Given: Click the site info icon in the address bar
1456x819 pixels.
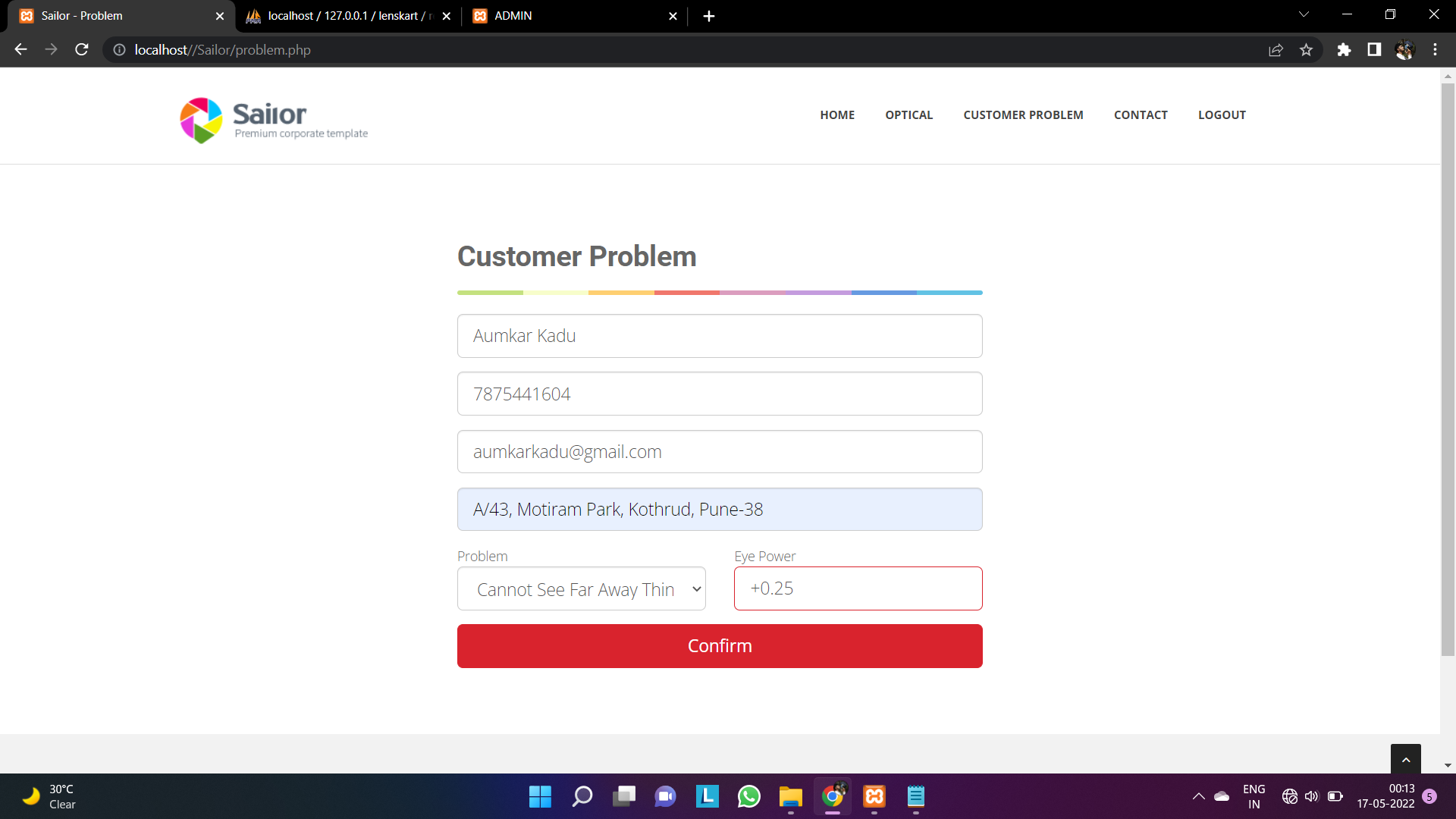Looking at the screenshot, I should pos(119,50).
